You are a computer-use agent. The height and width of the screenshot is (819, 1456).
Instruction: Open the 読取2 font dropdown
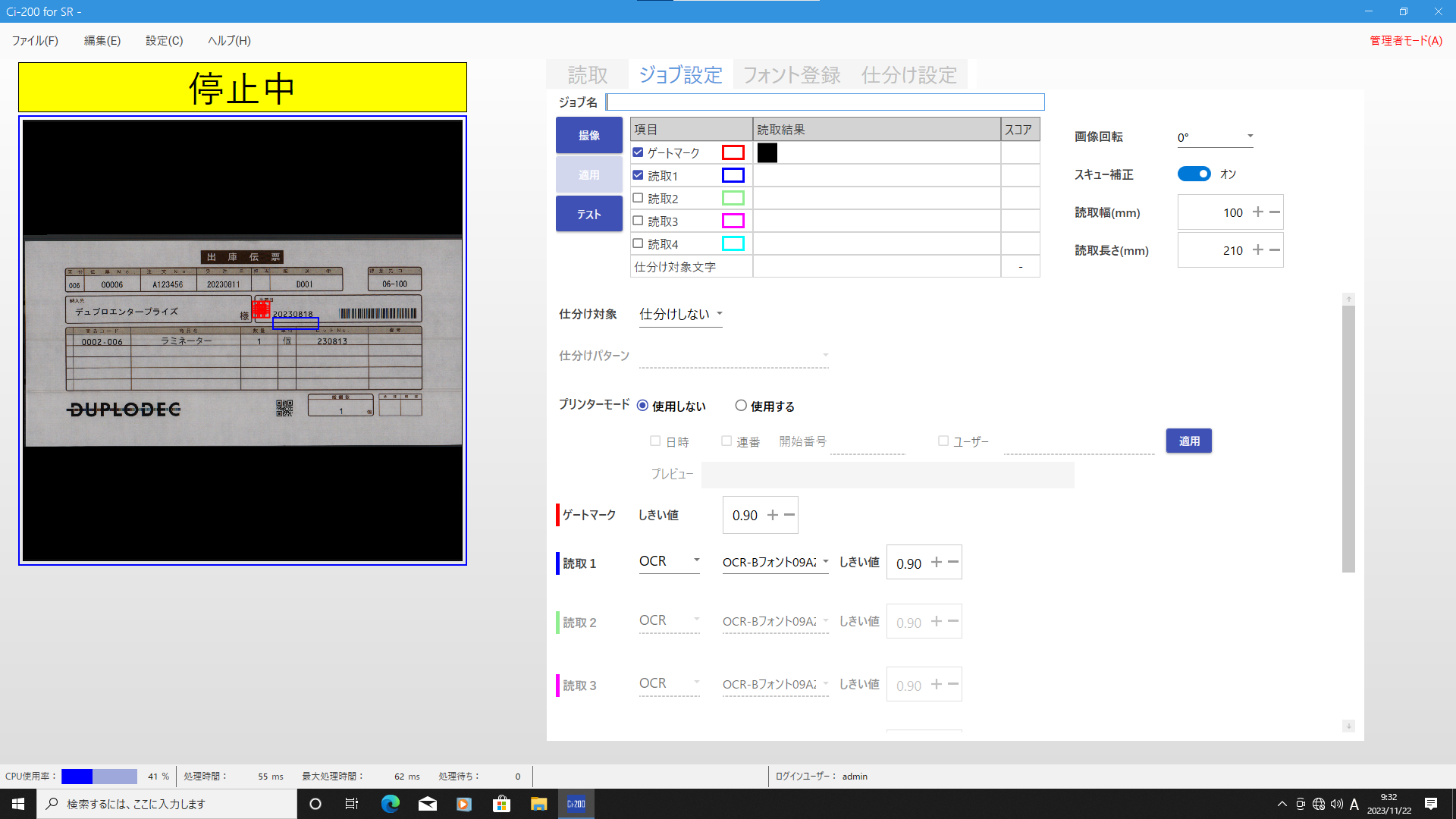coord(775,621)
